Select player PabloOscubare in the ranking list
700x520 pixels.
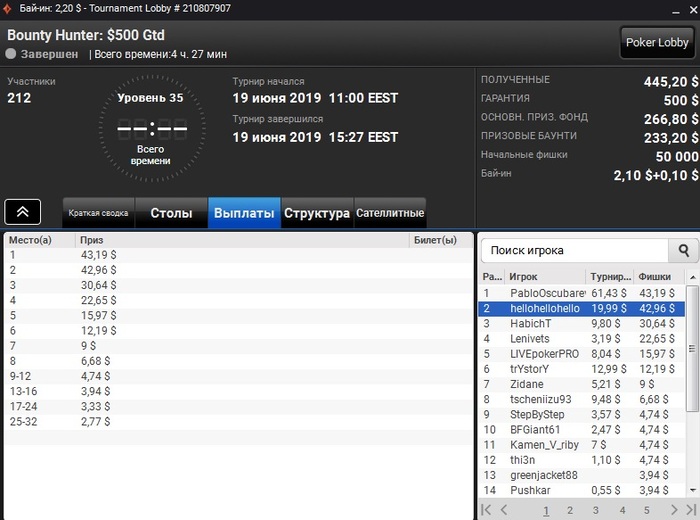coord(582,293)
